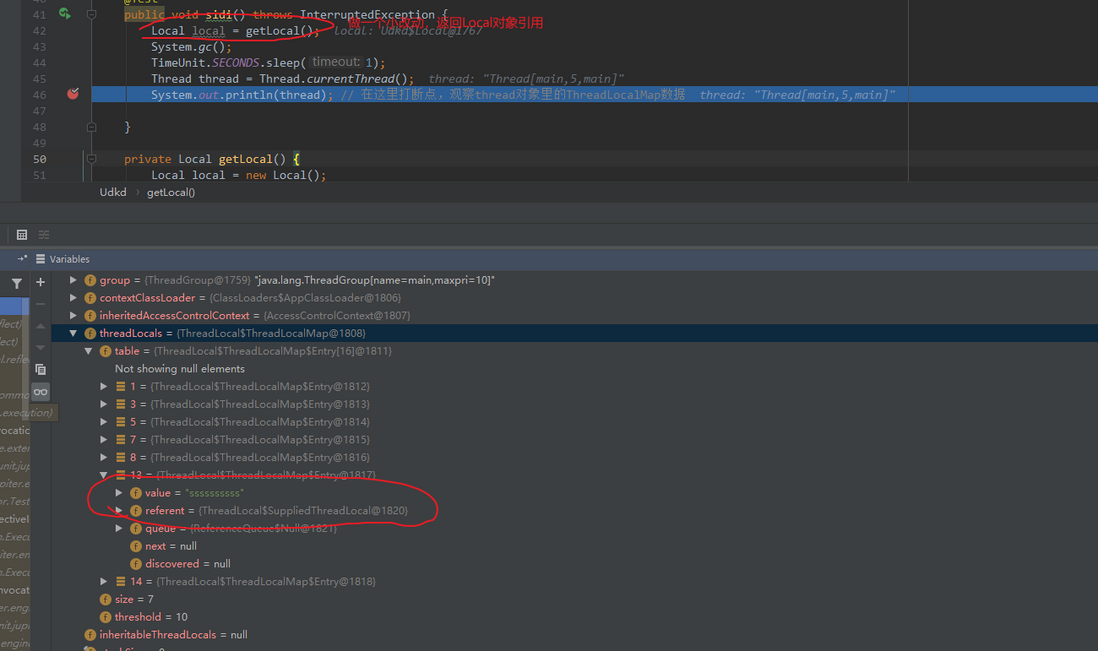Expand the queue field arrow
This screenshot has height=651, width=1098.
pyautogui.click(x=119, y=528)
